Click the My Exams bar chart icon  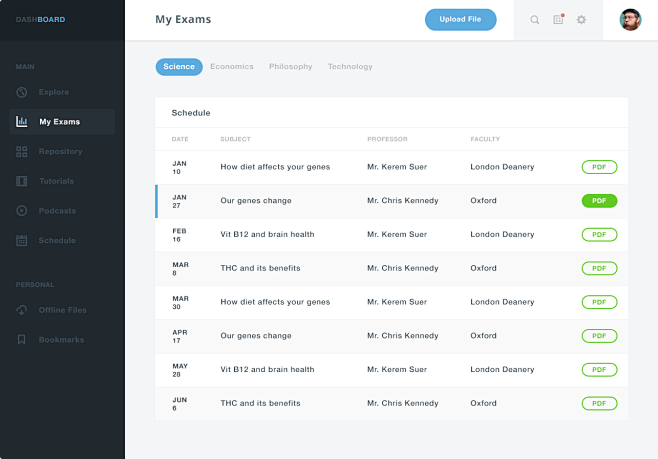coord(22,122)
